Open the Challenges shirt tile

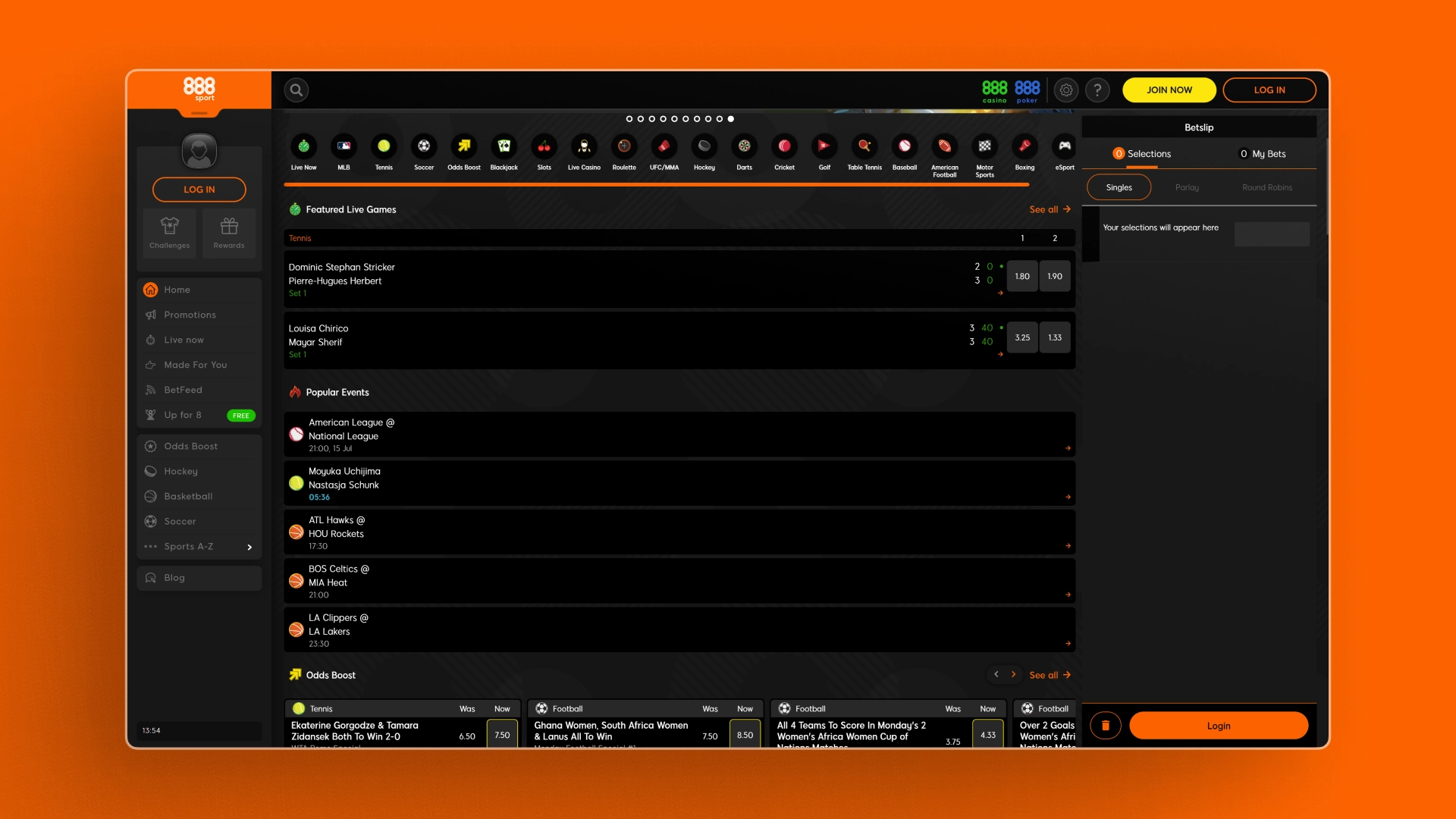point(170,233)
